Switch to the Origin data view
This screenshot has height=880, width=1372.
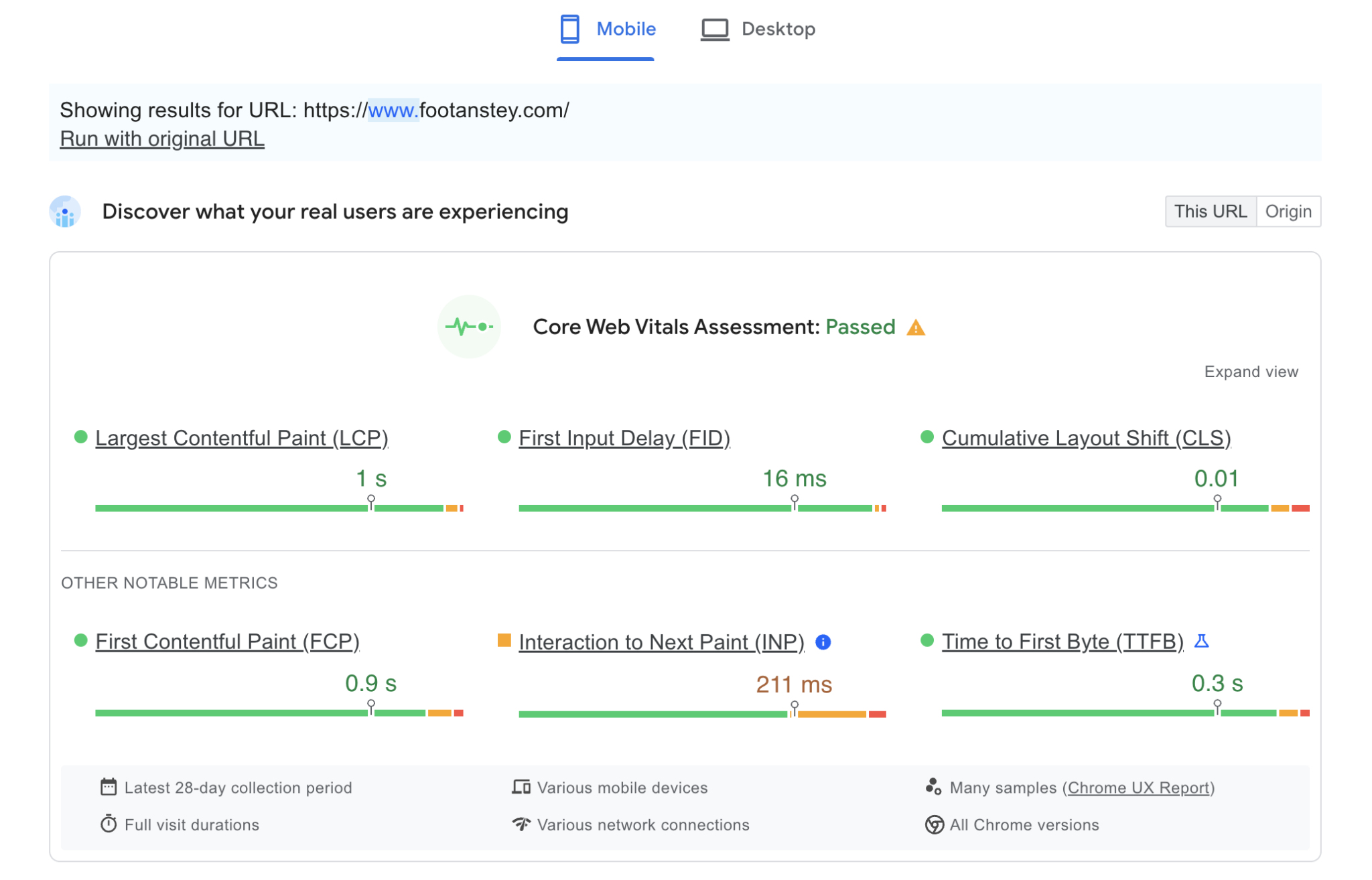pyautogui.click(x=1288, y=212)
